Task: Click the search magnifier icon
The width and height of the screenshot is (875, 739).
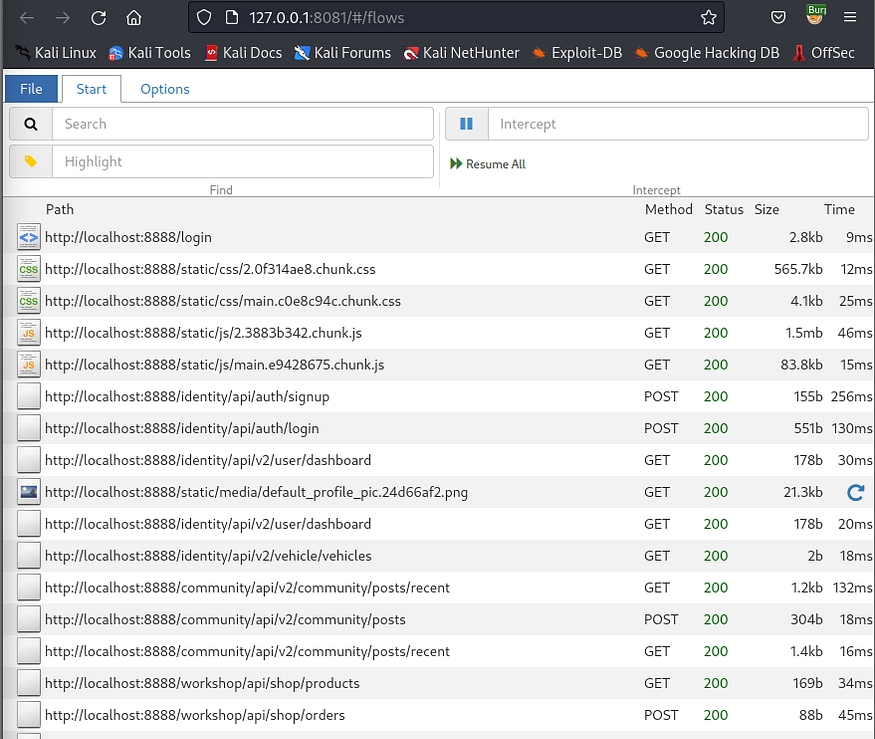Action: (x=31, y=124)
